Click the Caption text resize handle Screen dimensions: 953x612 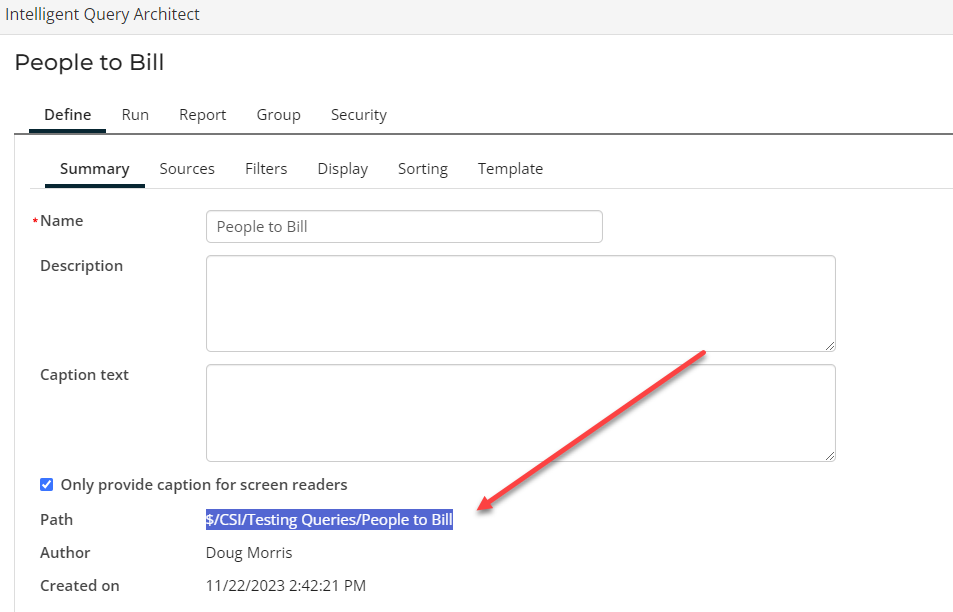pos(829,455)
